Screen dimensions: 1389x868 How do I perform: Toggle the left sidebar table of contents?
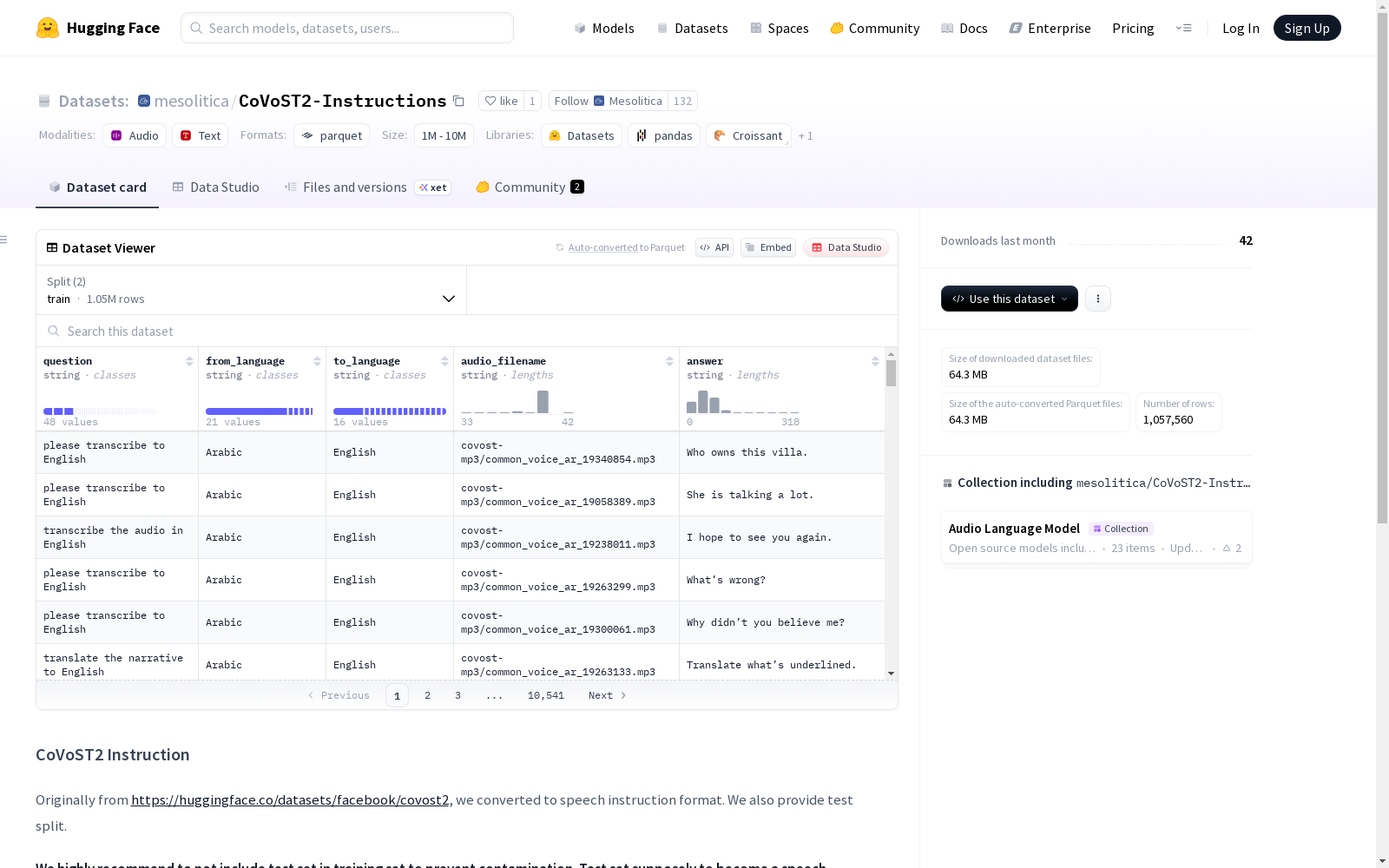tap(4, 240)
